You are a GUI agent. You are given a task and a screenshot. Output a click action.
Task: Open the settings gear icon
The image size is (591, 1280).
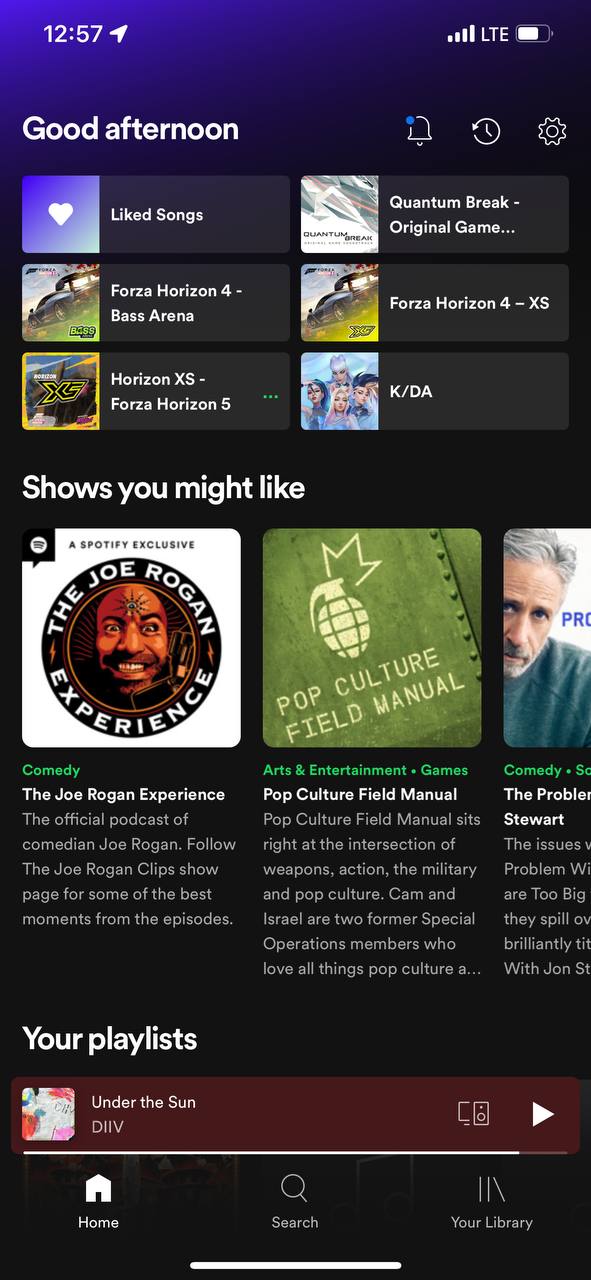552,131
